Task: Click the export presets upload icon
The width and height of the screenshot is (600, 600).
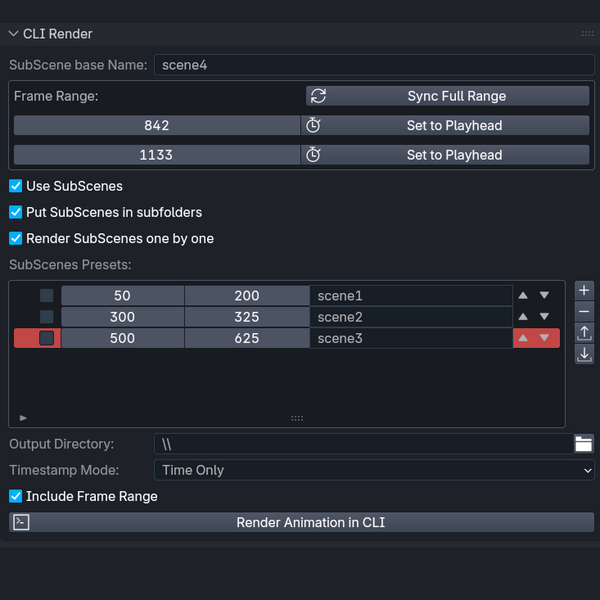Action: (584, 333)
